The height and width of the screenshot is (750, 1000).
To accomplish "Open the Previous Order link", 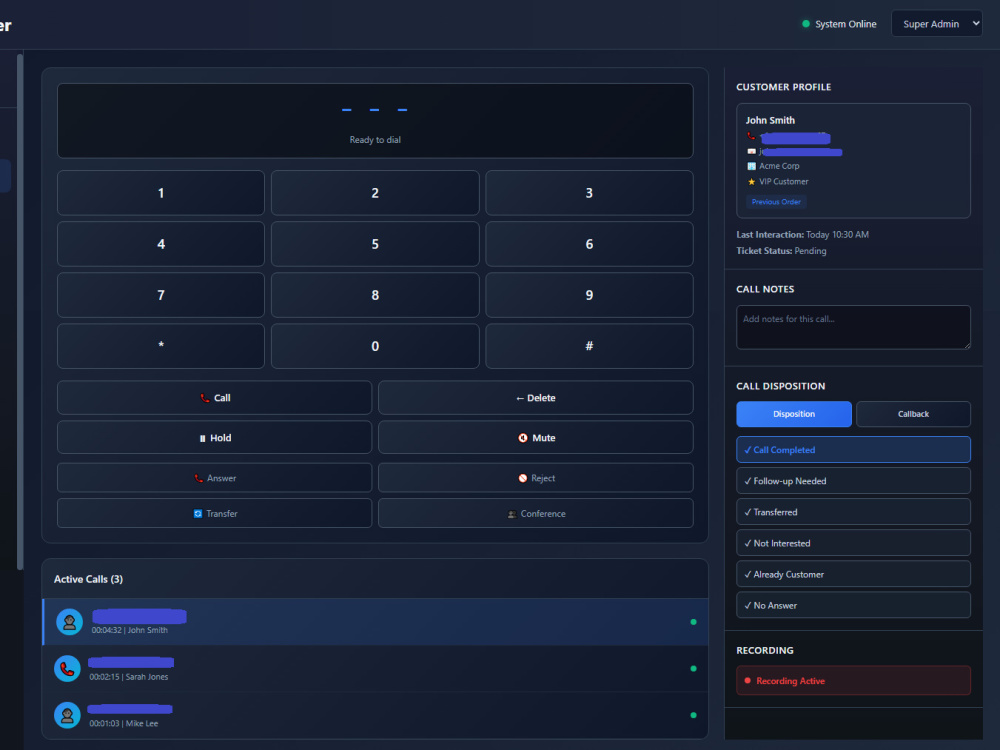I will (776, 202).
